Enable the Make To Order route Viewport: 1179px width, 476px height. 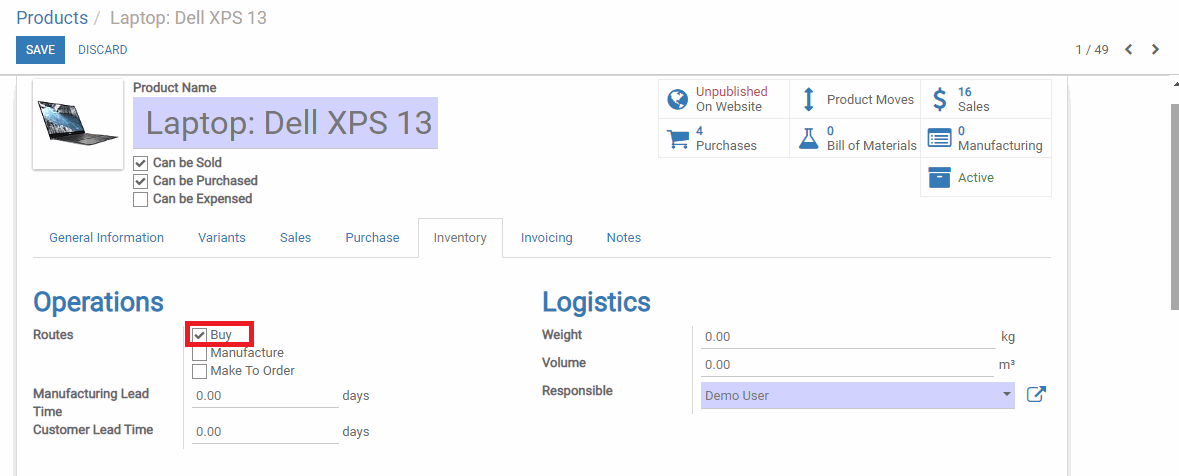[199, 371]
